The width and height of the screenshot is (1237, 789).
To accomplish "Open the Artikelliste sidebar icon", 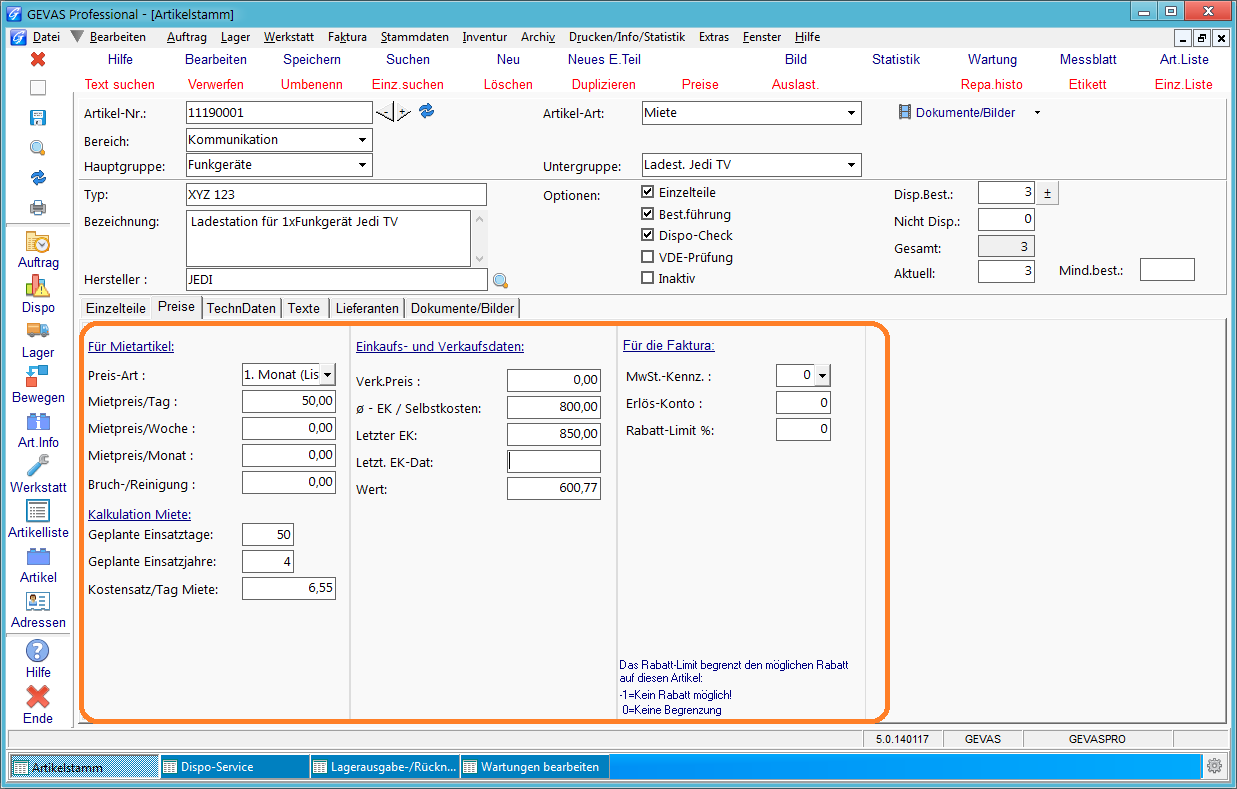I will pyautogui.click(x=38, y=511).
